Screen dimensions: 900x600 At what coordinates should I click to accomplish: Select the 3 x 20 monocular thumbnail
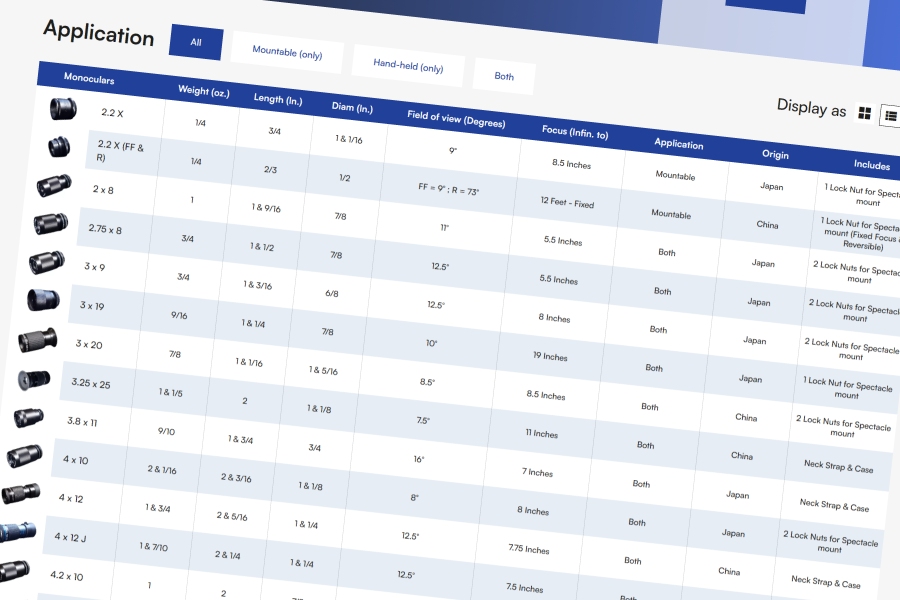point(38,340)
